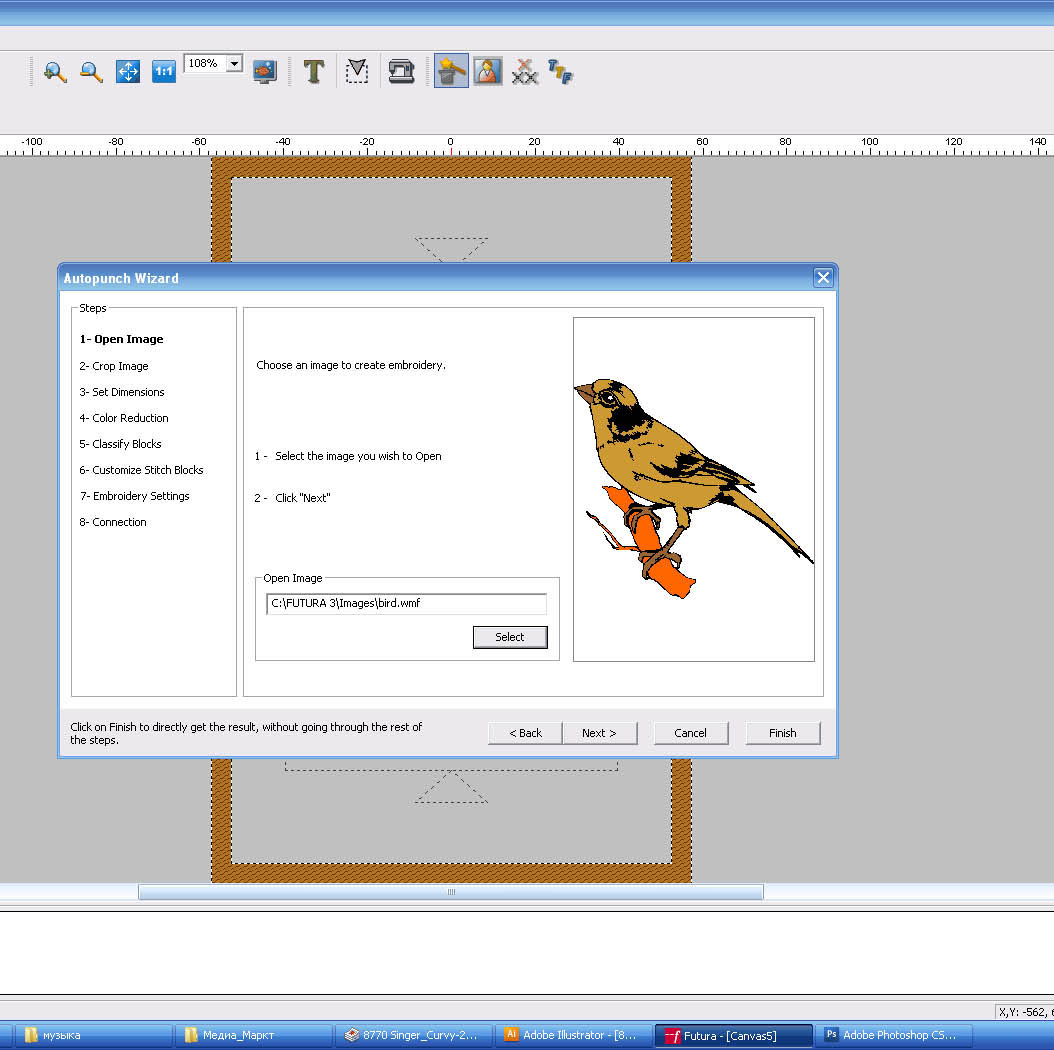The height and width of the screenshot is (1050, 1054).
Task: Click the Next > button
Action: click(x=599, y=733)
